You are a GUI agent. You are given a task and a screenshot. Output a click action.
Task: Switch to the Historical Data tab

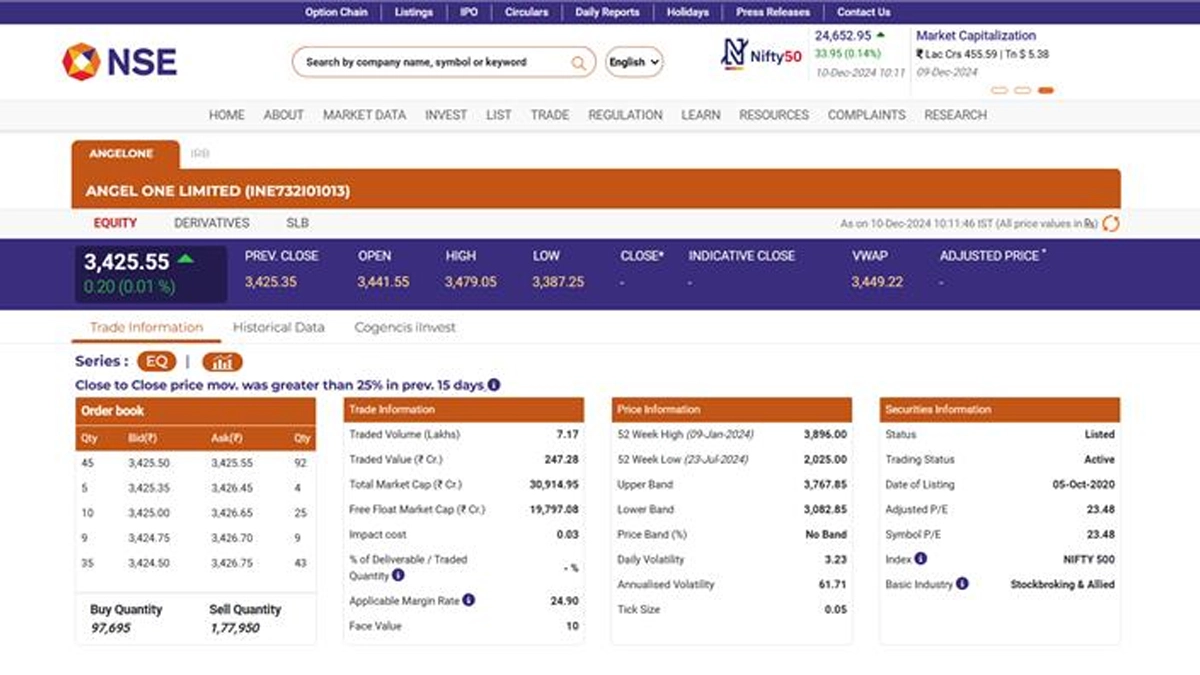[278, 327]
